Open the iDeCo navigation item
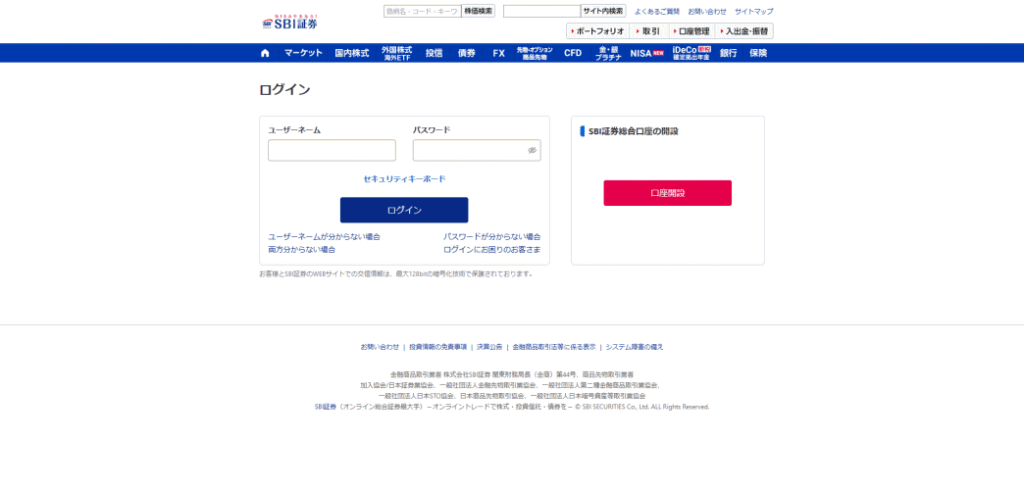The height and width of the screenshot is (490, 1024). pos(691,53)
